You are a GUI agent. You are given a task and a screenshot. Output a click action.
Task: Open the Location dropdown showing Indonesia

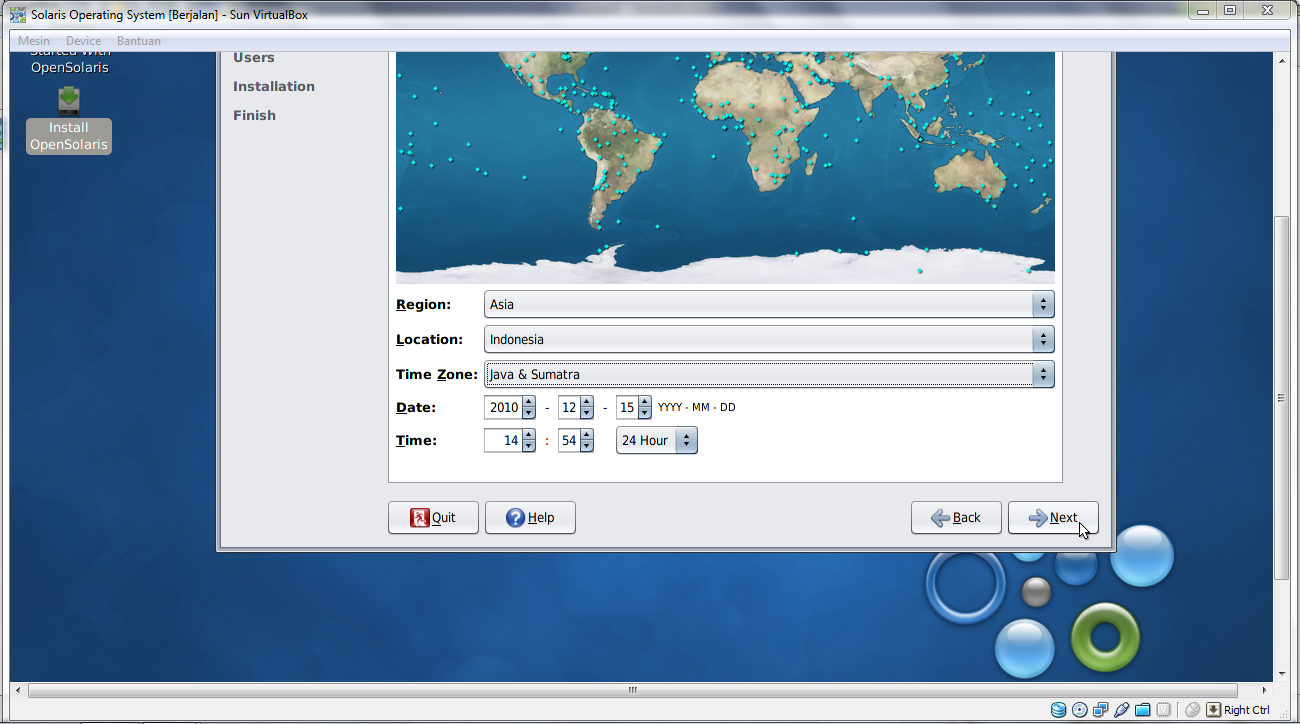click(769, 339)
